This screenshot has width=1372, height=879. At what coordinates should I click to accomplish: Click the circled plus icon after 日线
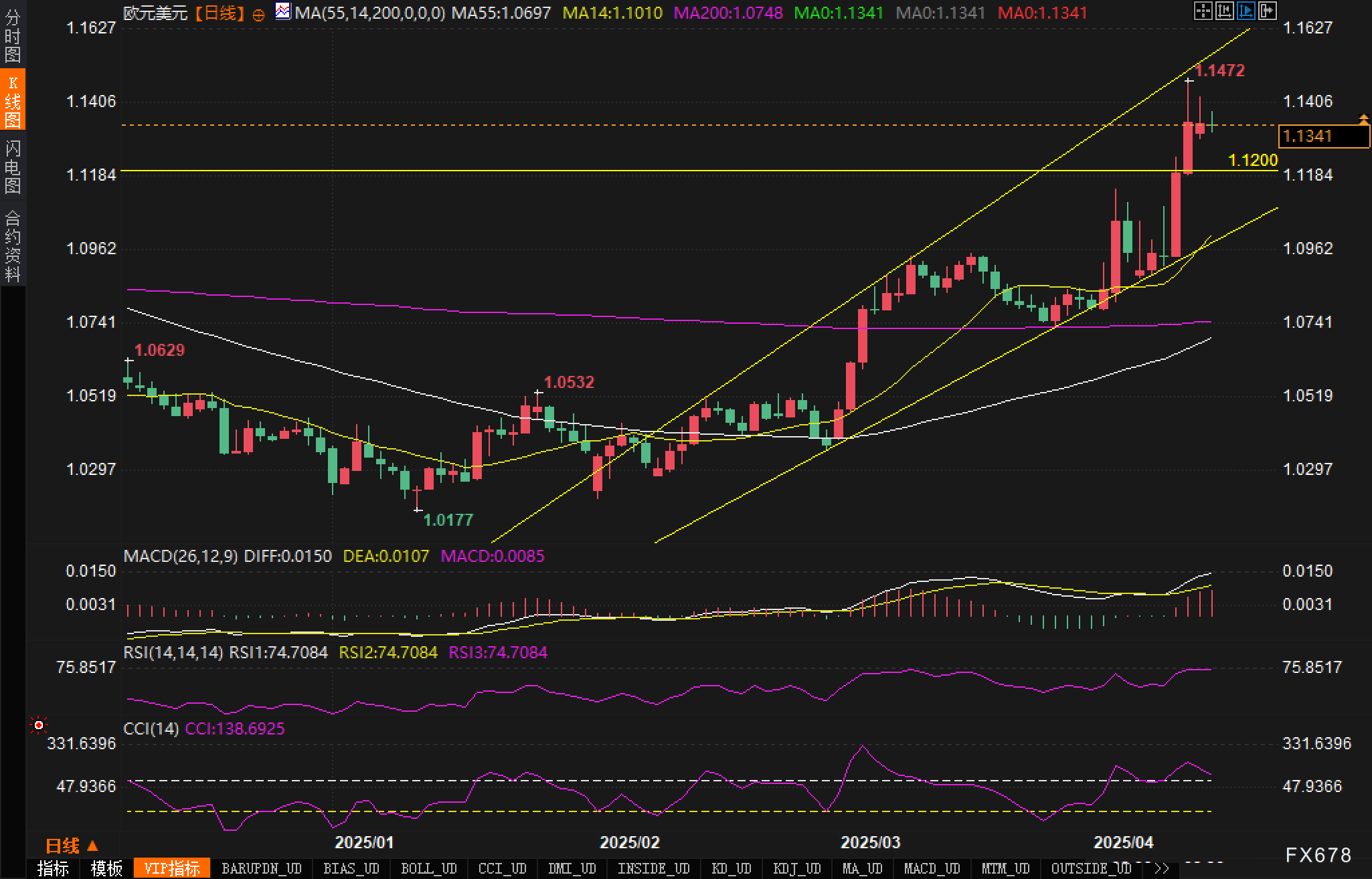tap(258, 14)
